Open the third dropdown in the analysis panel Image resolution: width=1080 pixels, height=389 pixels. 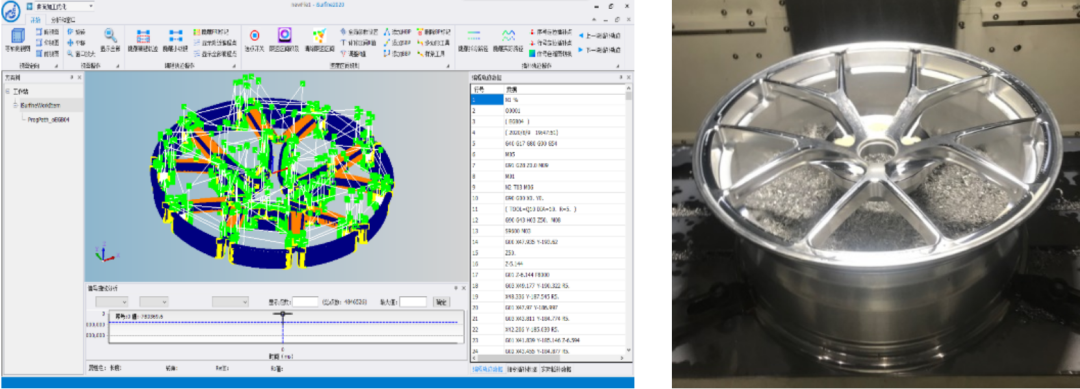click(230, 302)
